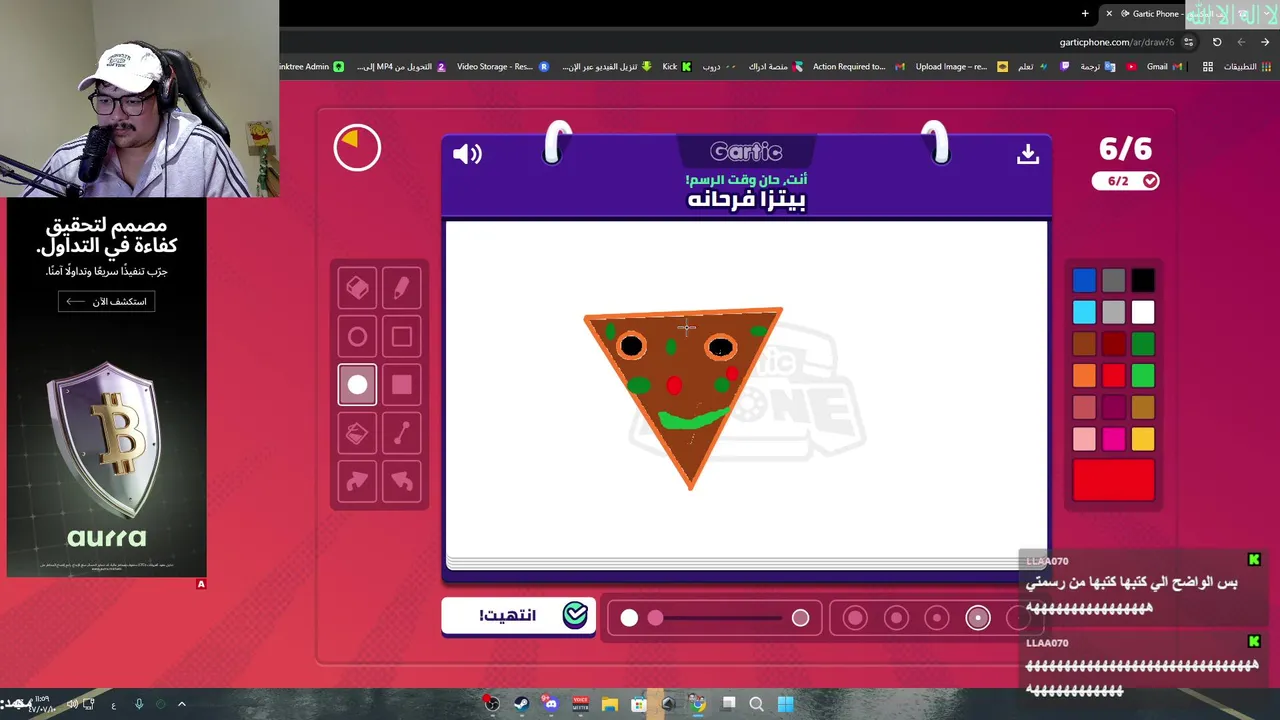Adjust the opacity slider handle

pos(655,618)
